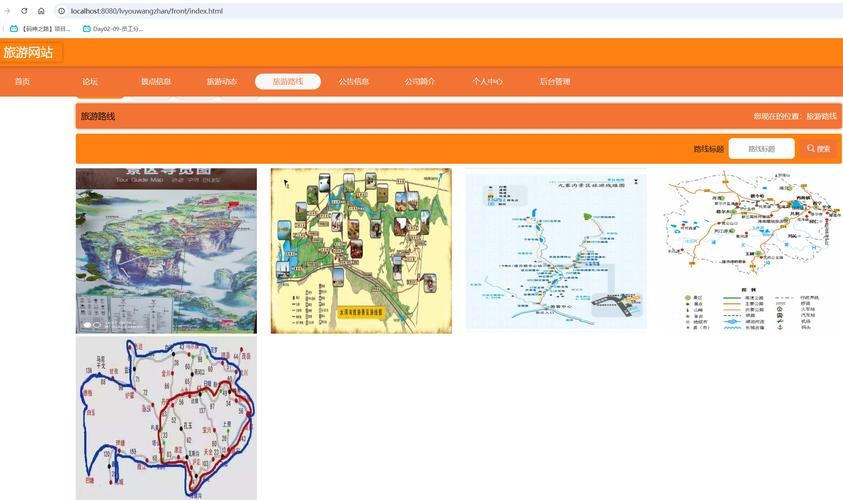Click the 旅游网站 site logo
This screenshot has height=500, width=843.
point(29,53)
